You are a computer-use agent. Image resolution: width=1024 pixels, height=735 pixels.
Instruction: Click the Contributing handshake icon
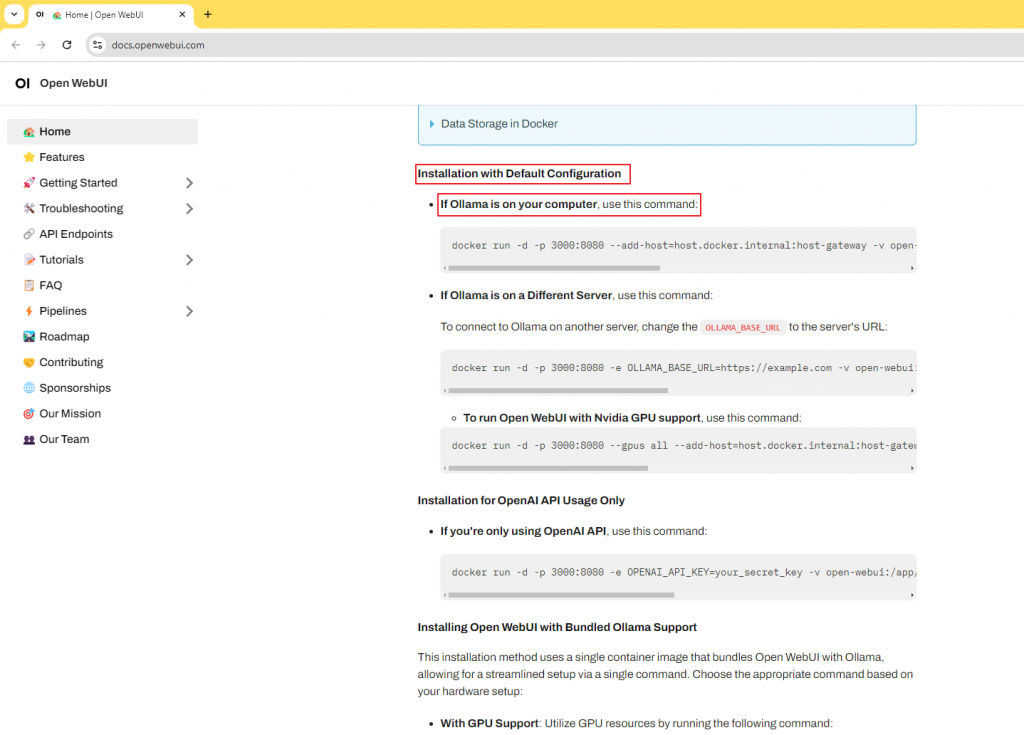tap(29, 363)
